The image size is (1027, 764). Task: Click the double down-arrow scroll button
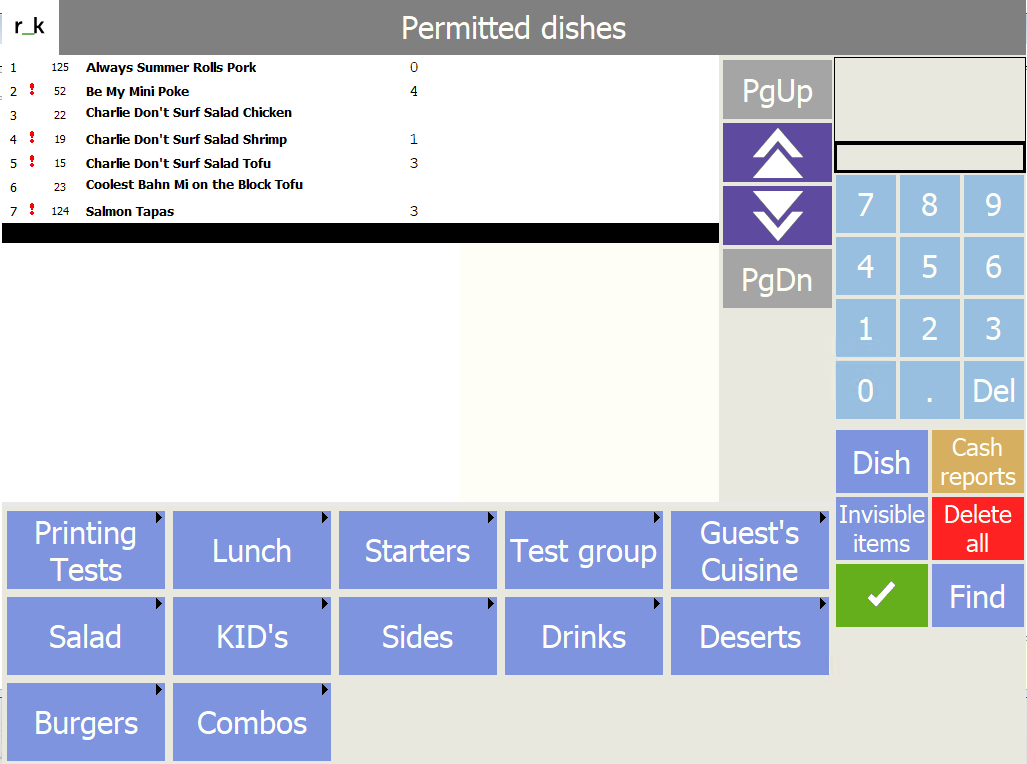(x=777, y=215)
